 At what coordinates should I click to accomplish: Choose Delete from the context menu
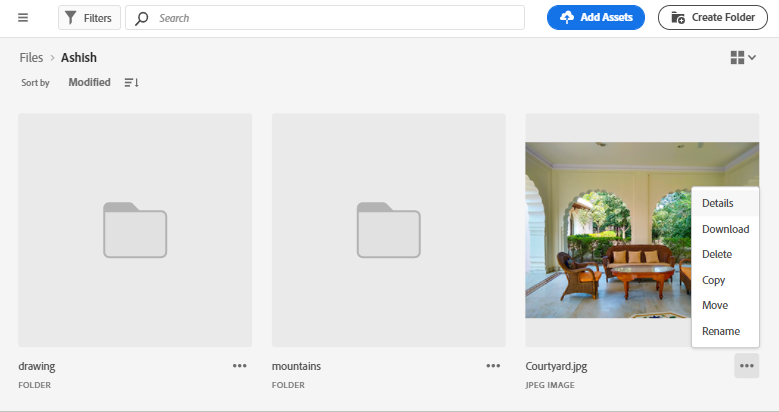coord(725,254)
